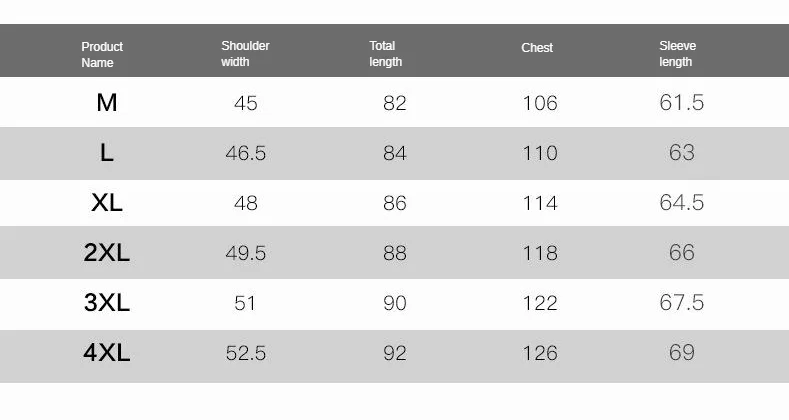This screenshot has height=420, width=789.
Task: Select sleeve length value 67.5
Action: point(682,302)
